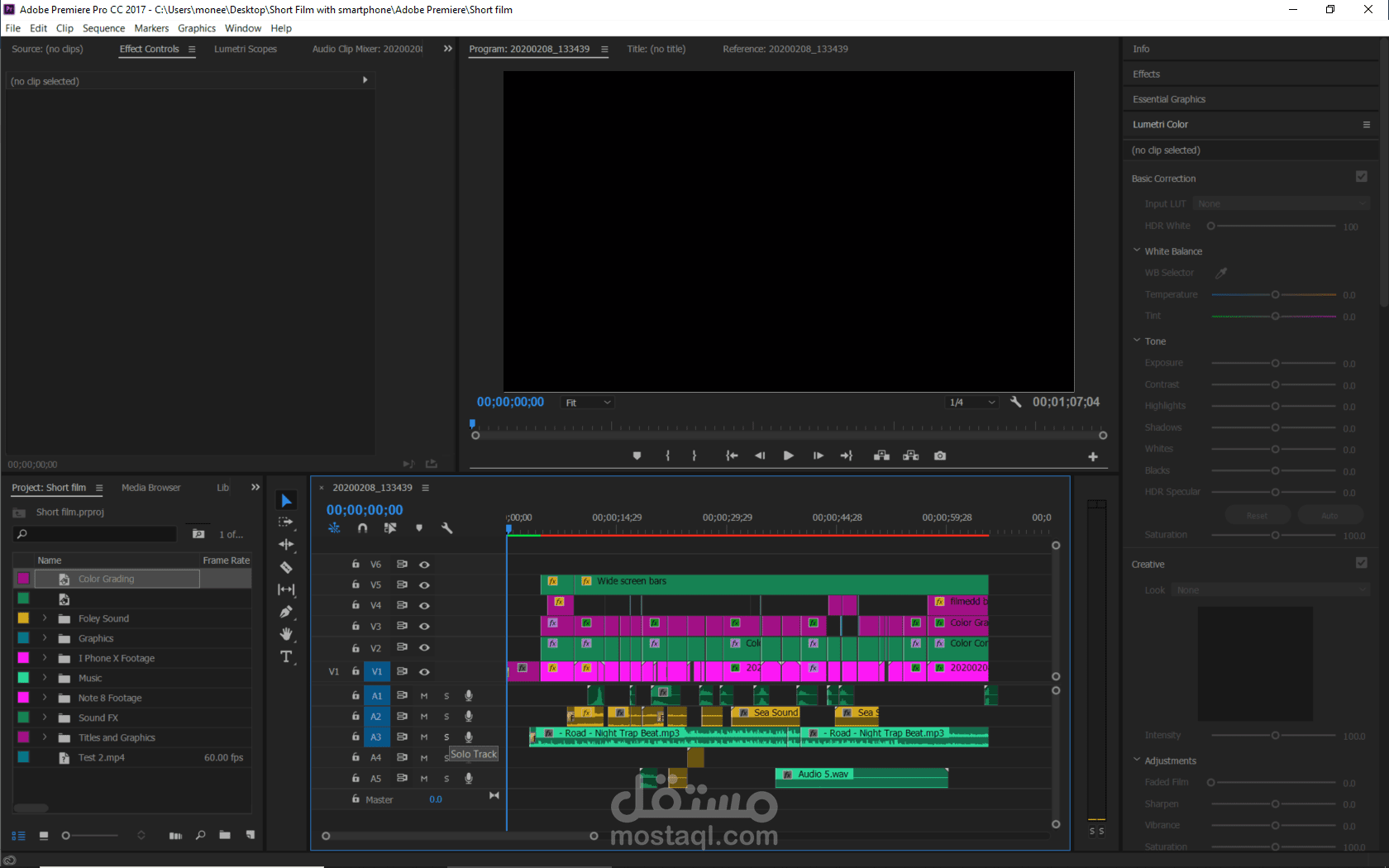1389x868 pixels.
Task: Click the Project panel search field
Action: coord(95,534)
